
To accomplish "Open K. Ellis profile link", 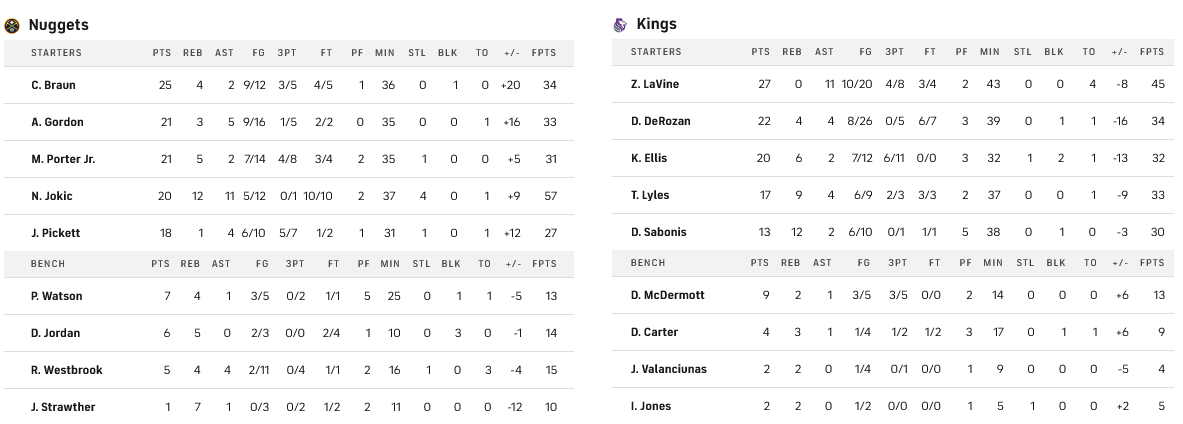I will click(649, 158).
